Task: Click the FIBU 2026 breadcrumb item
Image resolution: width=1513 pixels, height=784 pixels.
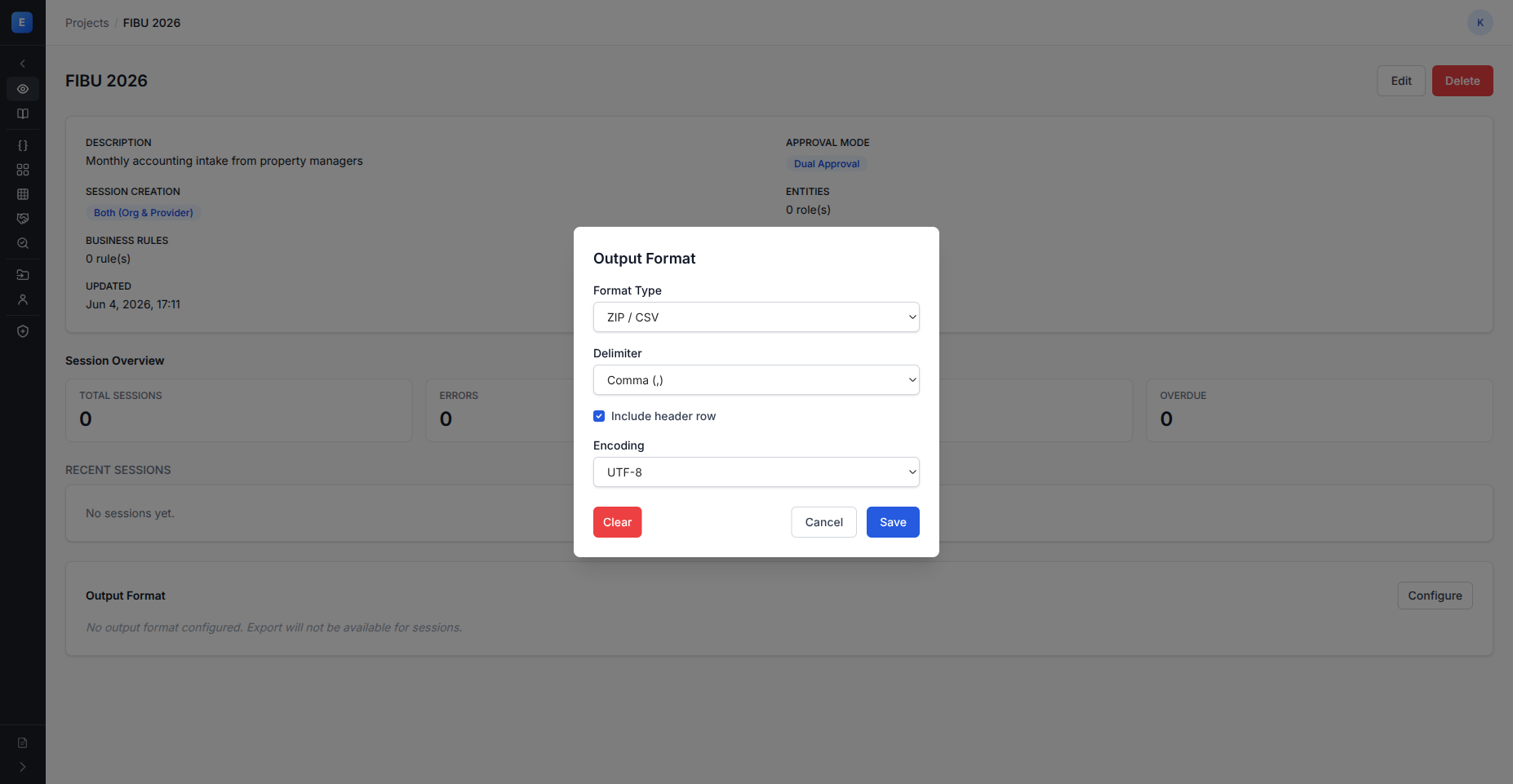Action: [x=152, y=23]
